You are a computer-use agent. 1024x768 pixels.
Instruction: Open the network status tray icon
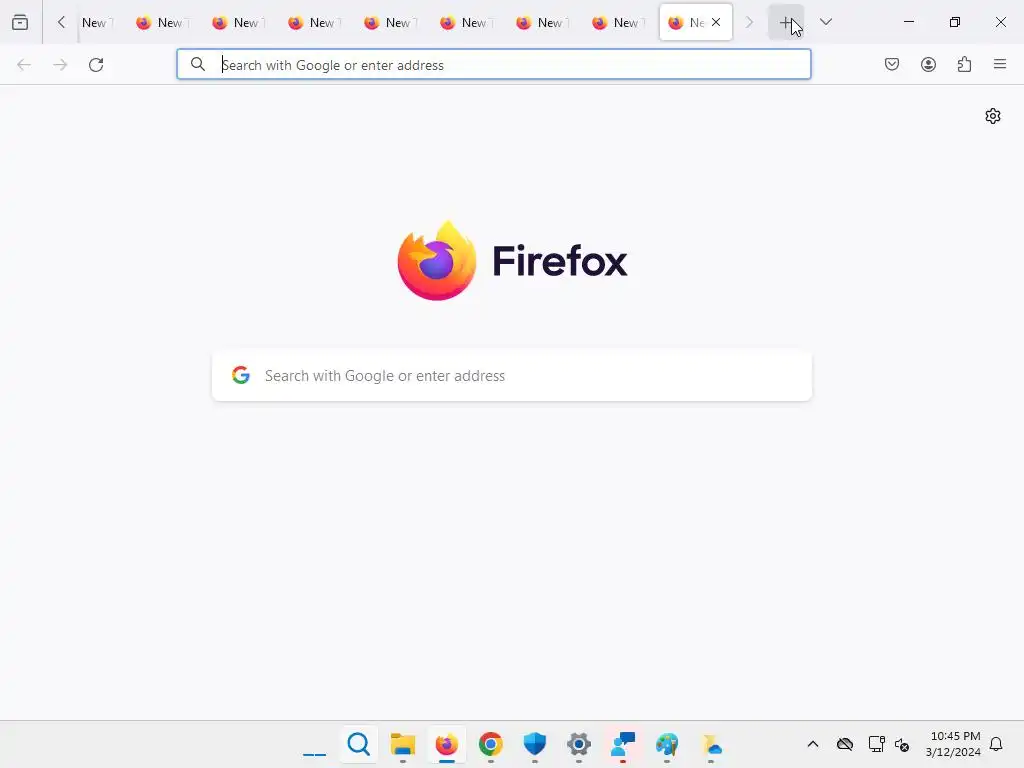click(876, 744)
